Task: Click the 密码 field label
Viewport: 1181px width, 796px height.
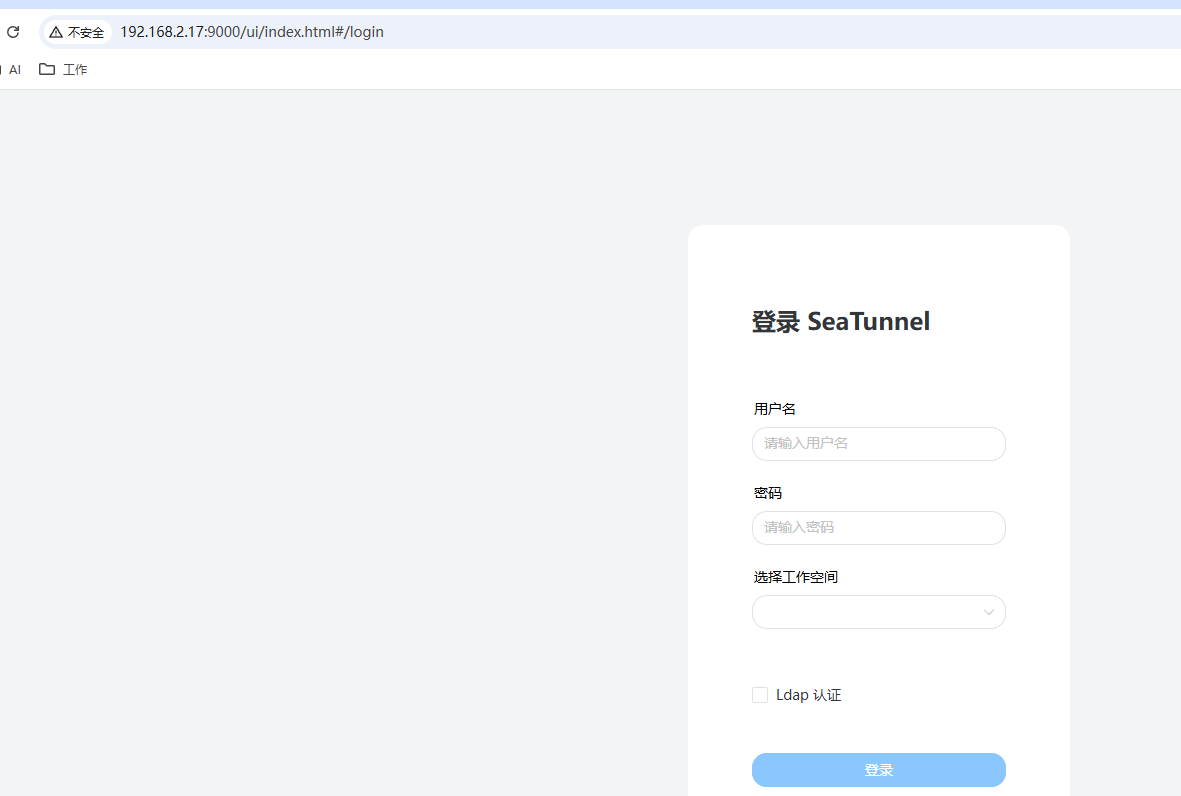Action: 767,493
